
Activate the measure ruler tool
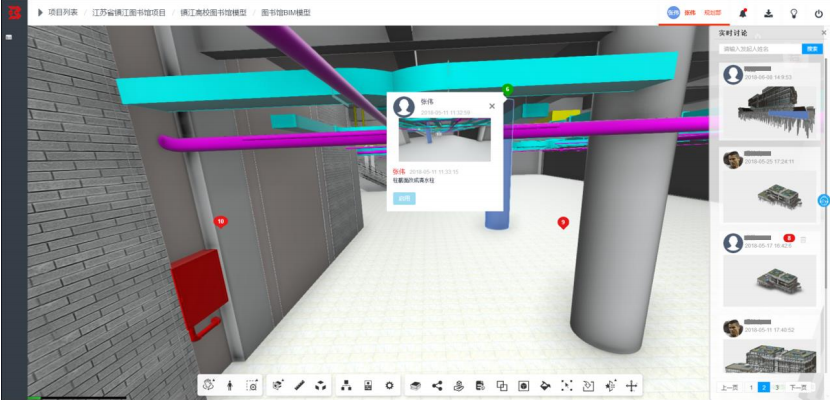299,386
